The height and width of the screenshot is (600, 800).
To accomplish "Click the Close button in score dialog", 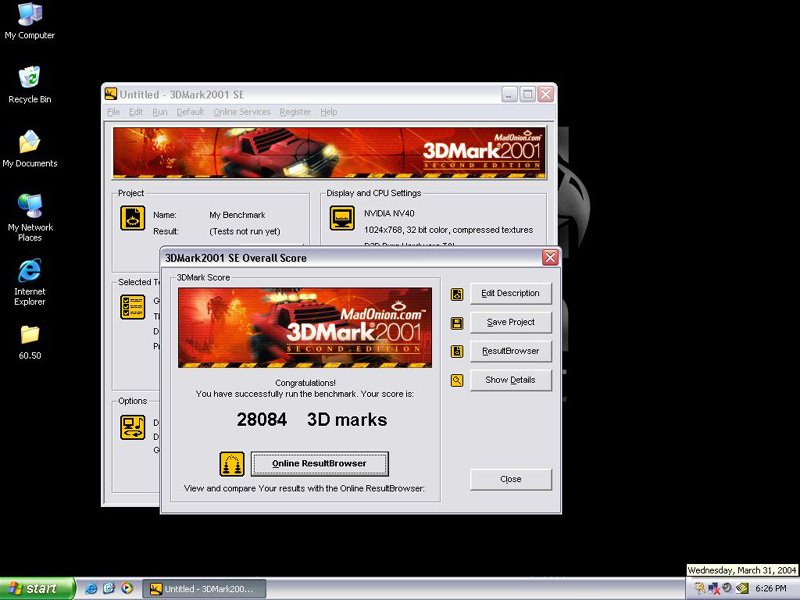I will [511, 480].
